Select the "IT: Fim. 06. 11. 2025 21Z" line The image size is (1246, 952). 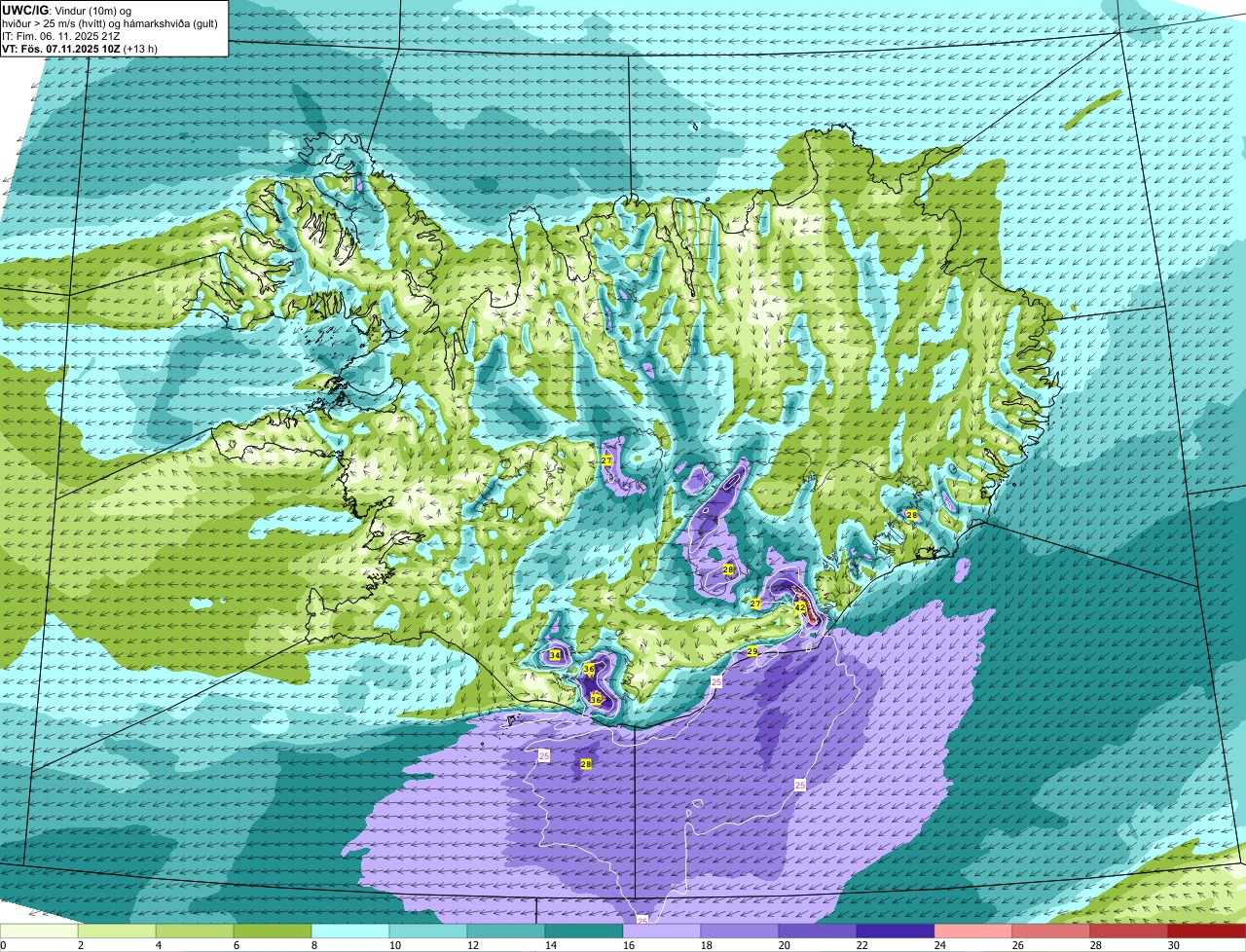pyautogui.click(x=61, y=36)
